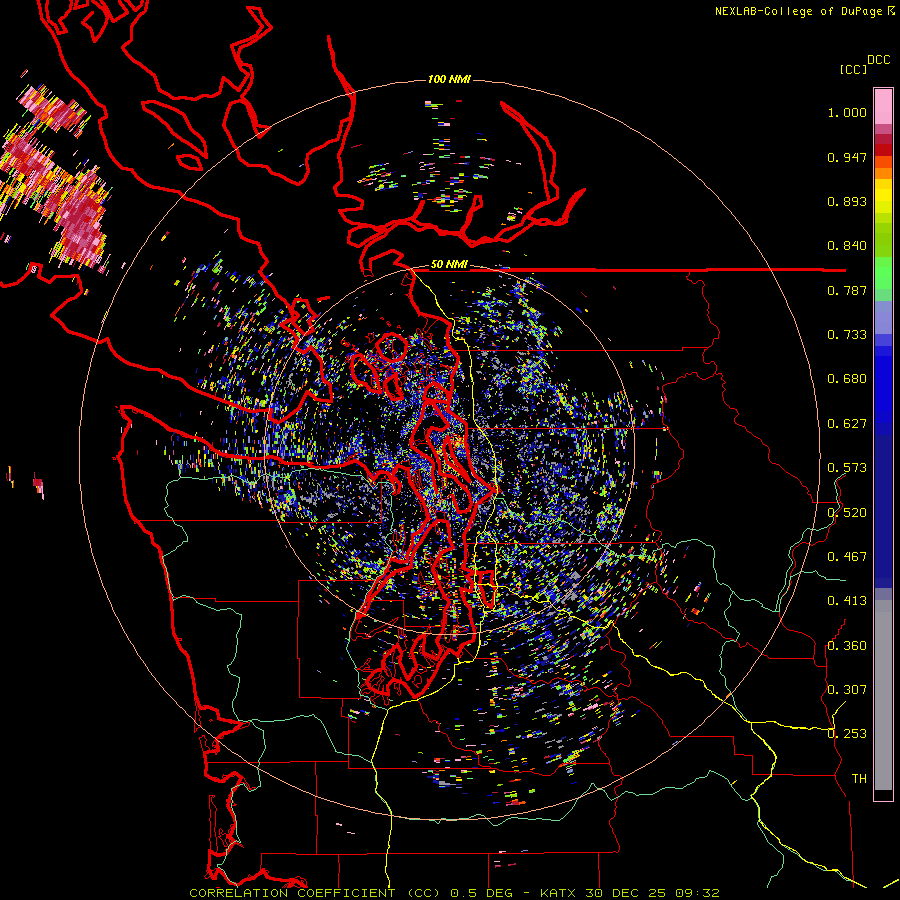Select the 0.253 legend value

(x=847, y=734)
